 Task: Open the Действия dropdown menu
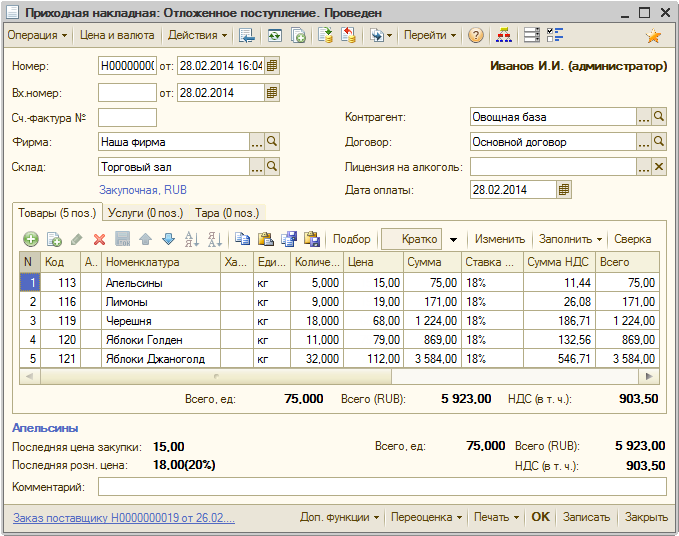tap(197, 35)
